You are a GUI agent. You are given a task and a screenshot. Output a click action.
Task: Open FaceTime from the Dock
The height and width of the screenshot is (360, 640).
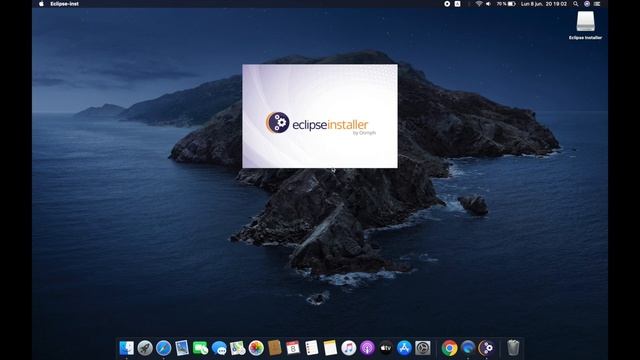tap(200, 348)
